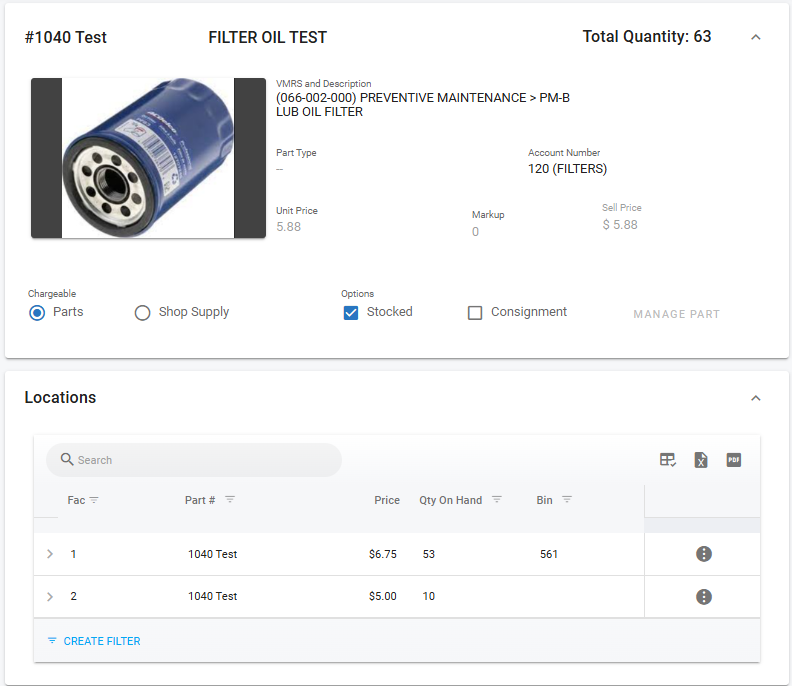Export locations table as PDF
Screen dimensions: 792x686
click(733, 460)
